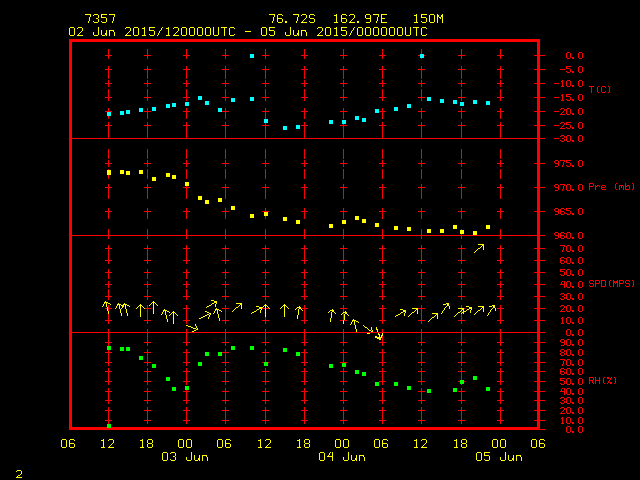Select the leftmost wind arrow in speed panel

(x=106, y=307)
